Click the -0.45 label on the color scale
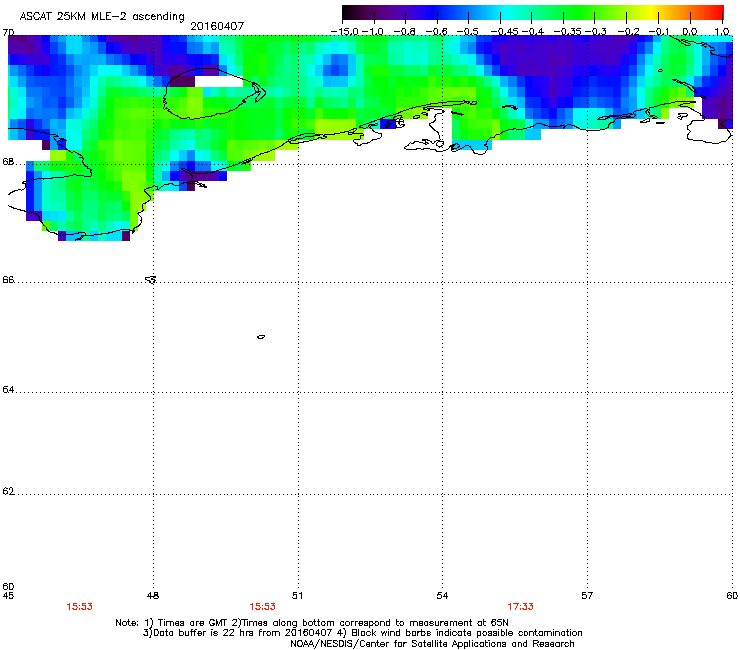740x650 pixels. pos(505,31)
